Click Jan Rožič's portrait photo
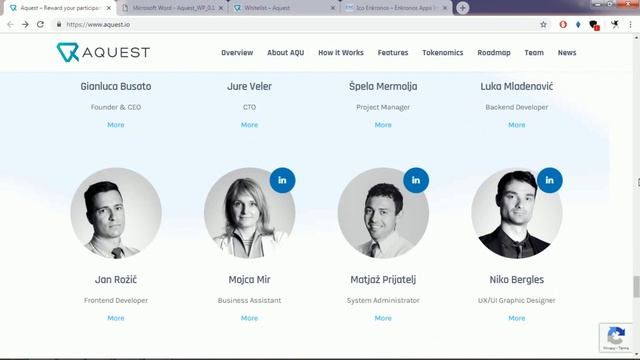This screenshot has height=360, width=640. (116, 213)
